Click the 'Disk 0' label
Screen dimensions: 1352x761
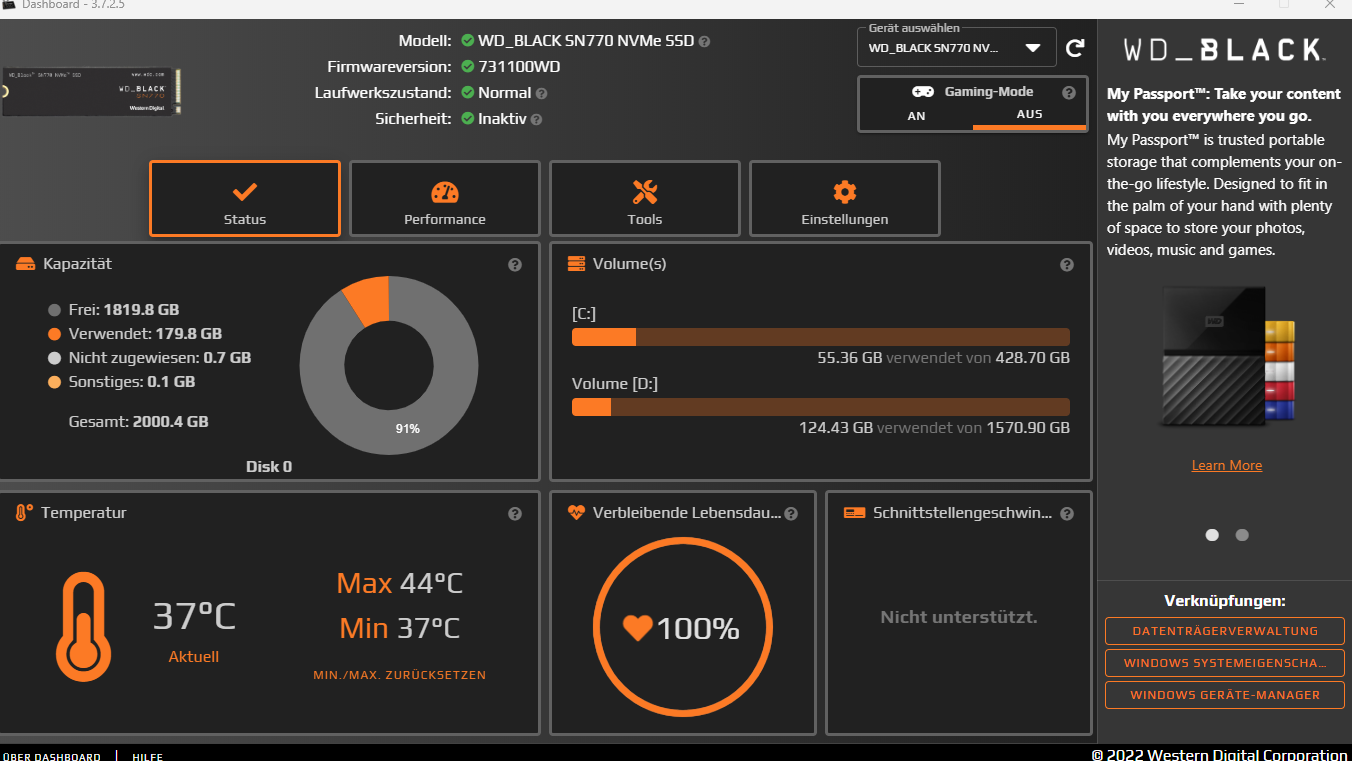click(269, 467)
